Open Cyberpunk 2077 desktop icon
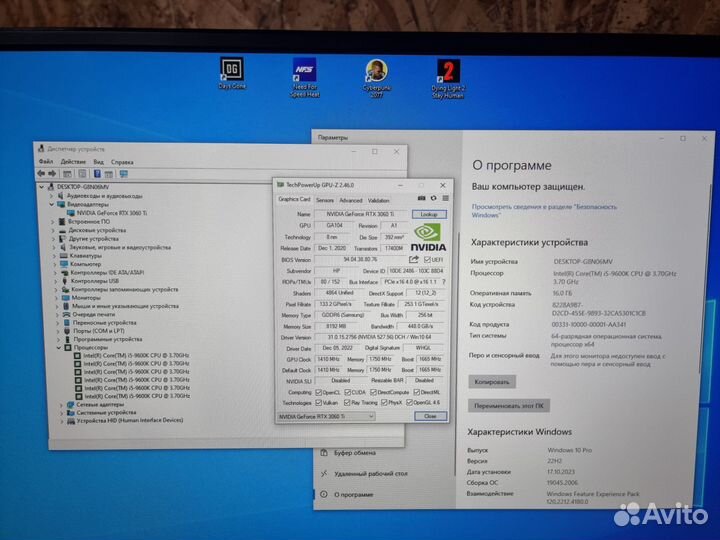 (x=377, y=78)
